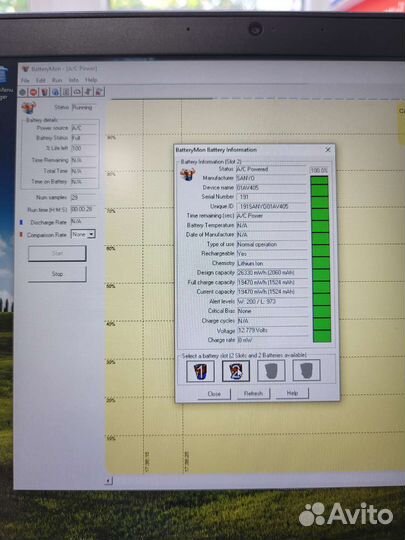Viewport: 405px width, 540px height.
Task: Click the Unique ID field
Action: click(x=271, y=207)
